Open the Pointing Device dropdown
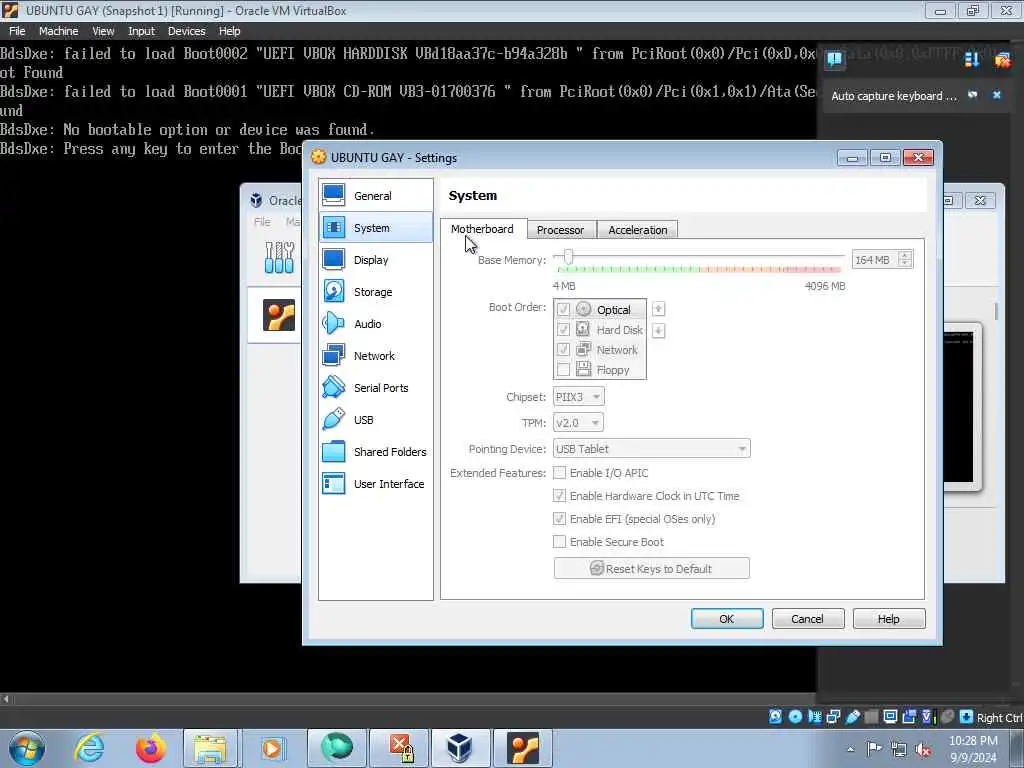This screenshot has width=1024, height=768. (652, 449)
